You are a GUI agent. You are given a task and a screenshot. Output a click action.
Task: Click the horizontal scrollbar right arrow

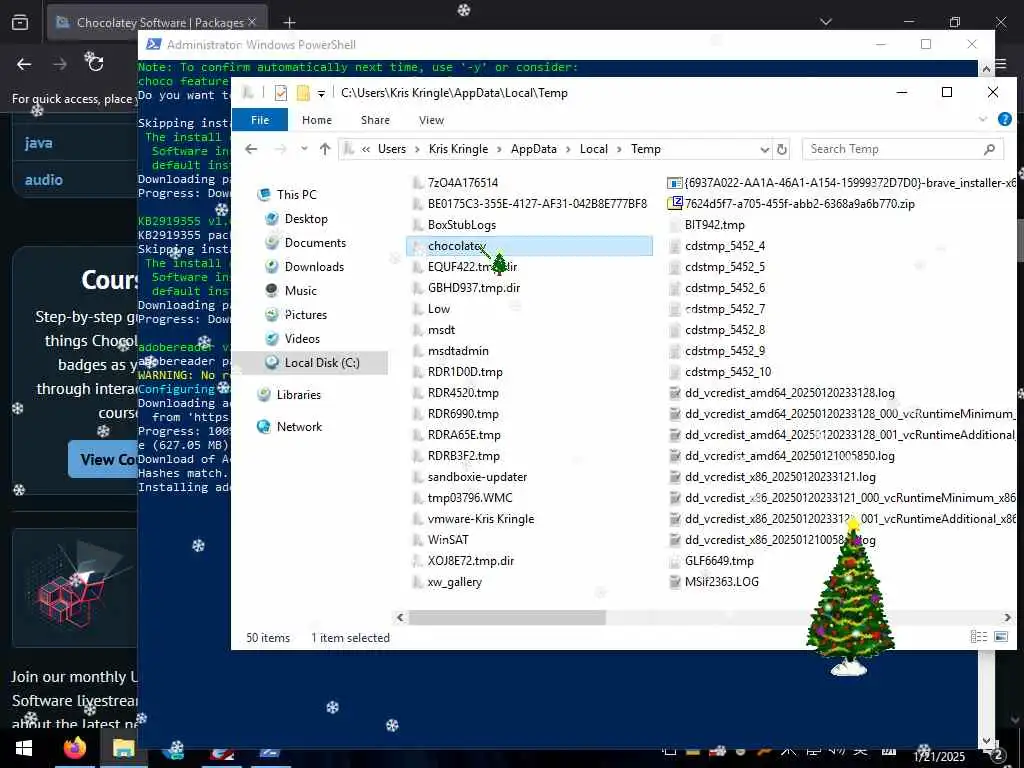click(x=1007, y=617)
